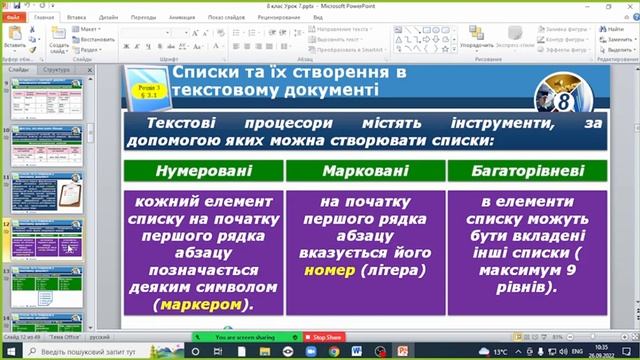Select slide 13 thumbnail in slide panel
Screen dimensions: 640x360
(47, 287)
